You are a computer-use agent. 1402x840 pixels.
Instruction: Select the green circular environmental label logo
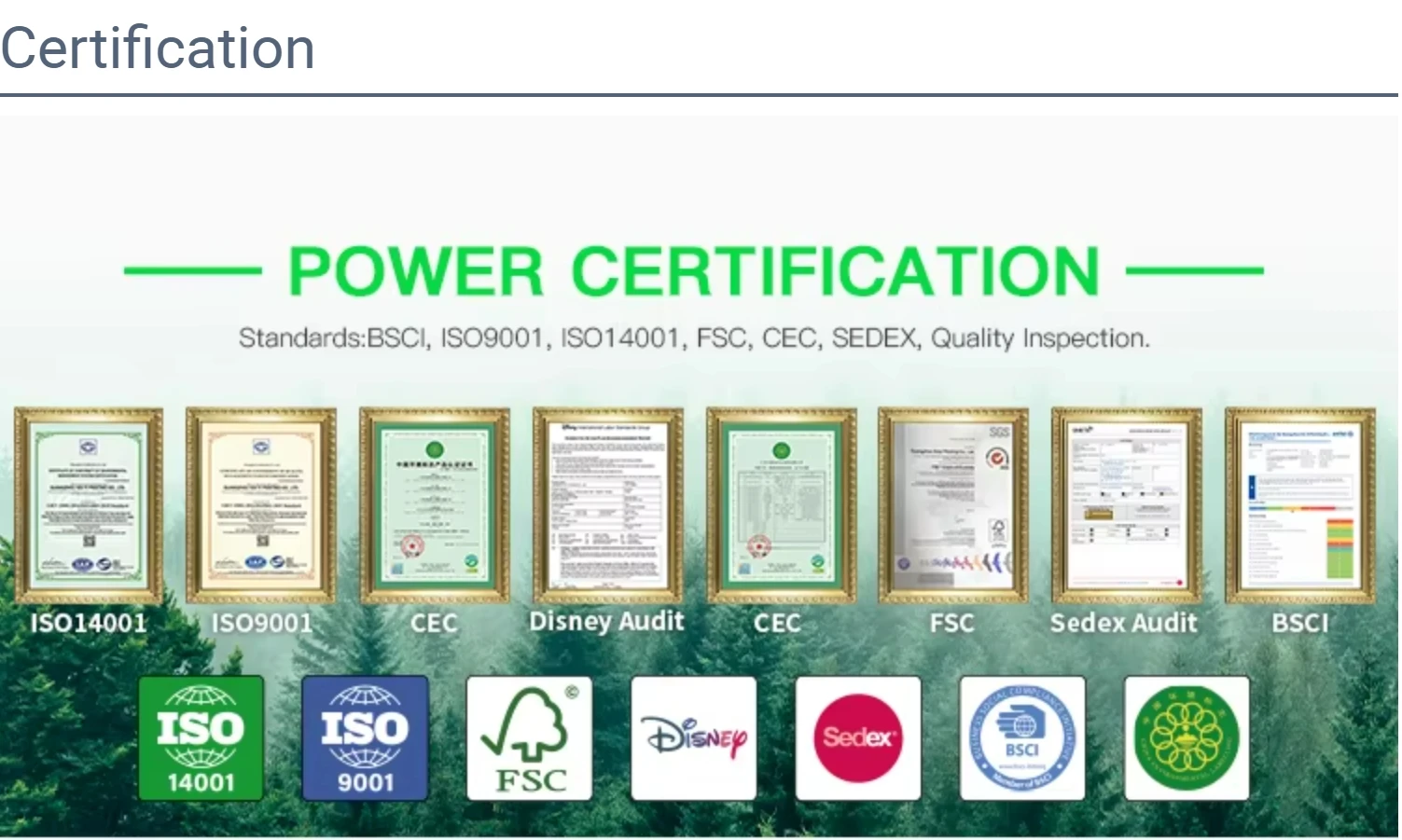coord(1187,738)
